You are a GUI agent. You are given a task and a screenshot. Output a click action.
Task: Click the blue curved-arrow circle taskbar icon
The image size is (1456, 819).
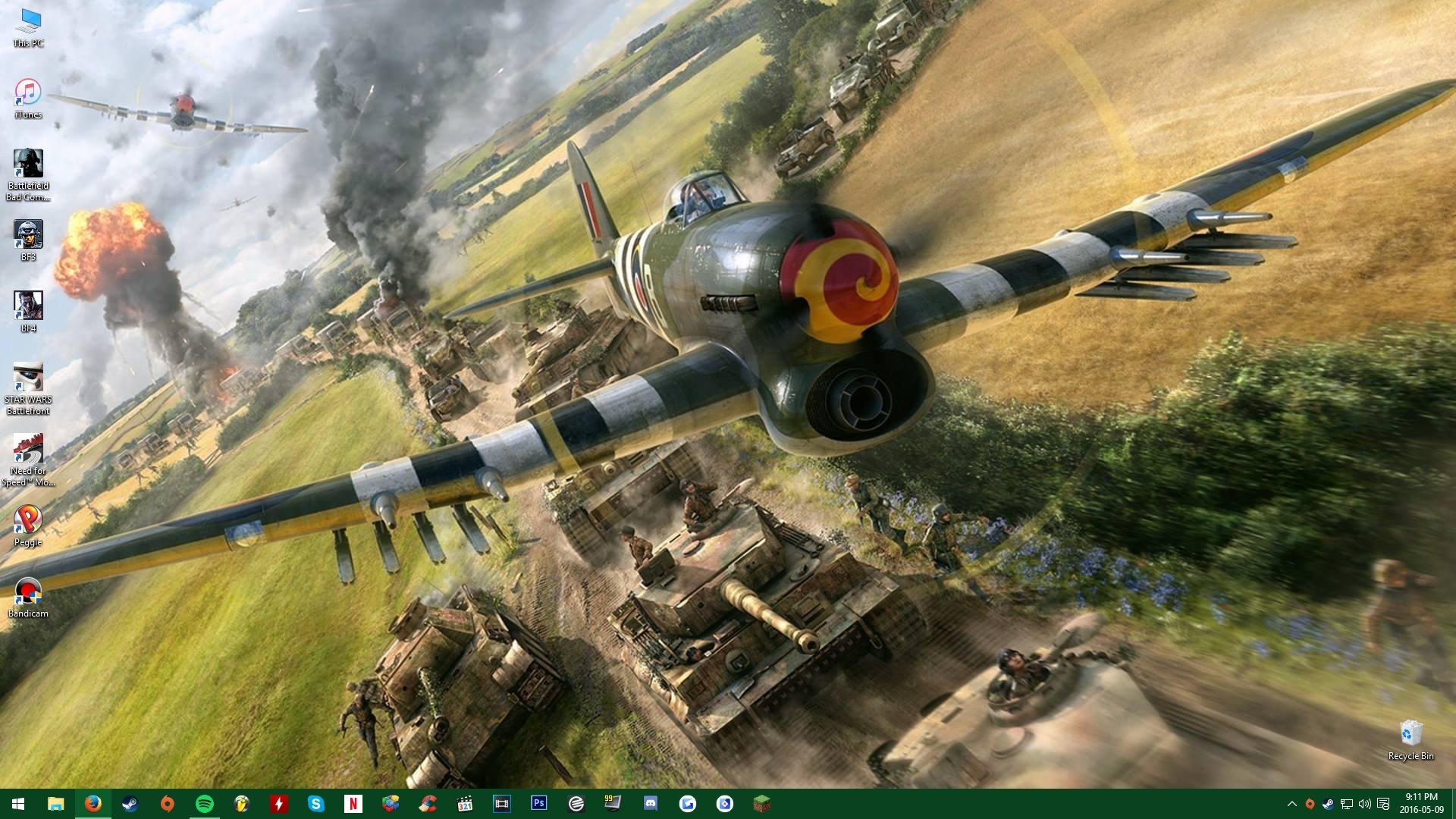pos(688,804)
